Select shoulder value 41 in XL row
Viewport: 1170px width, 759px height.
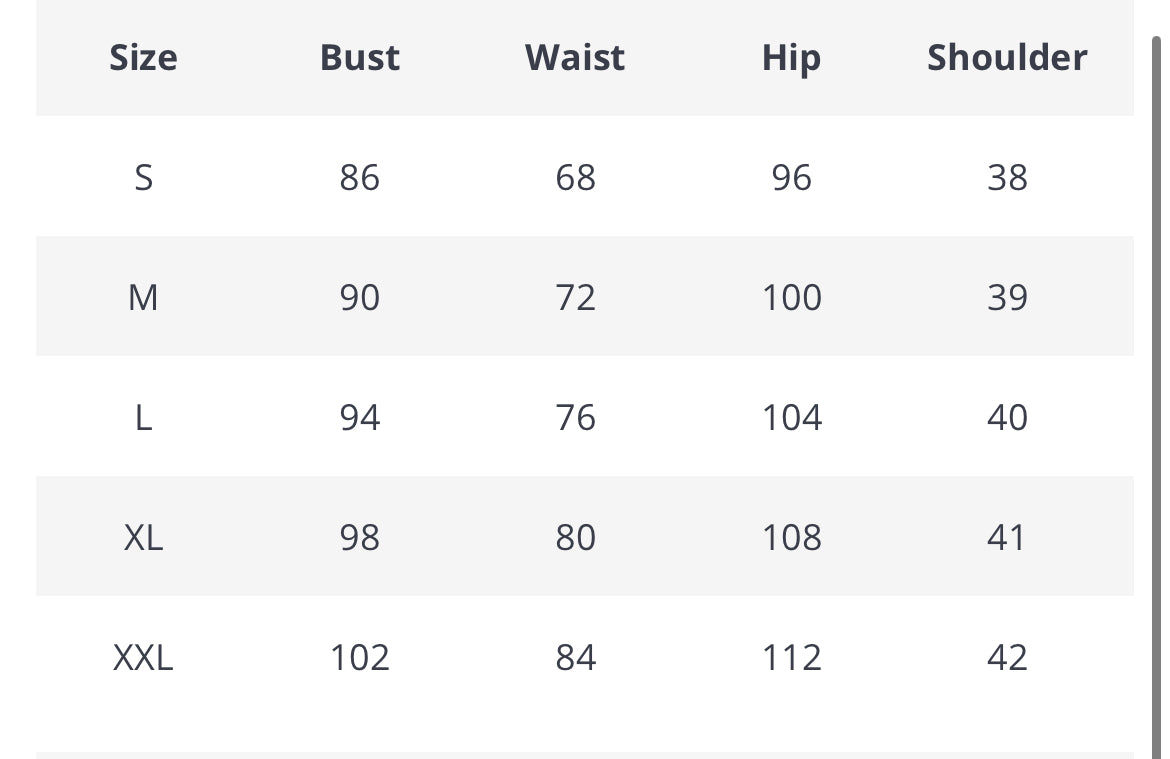[x=1007, y=537]
